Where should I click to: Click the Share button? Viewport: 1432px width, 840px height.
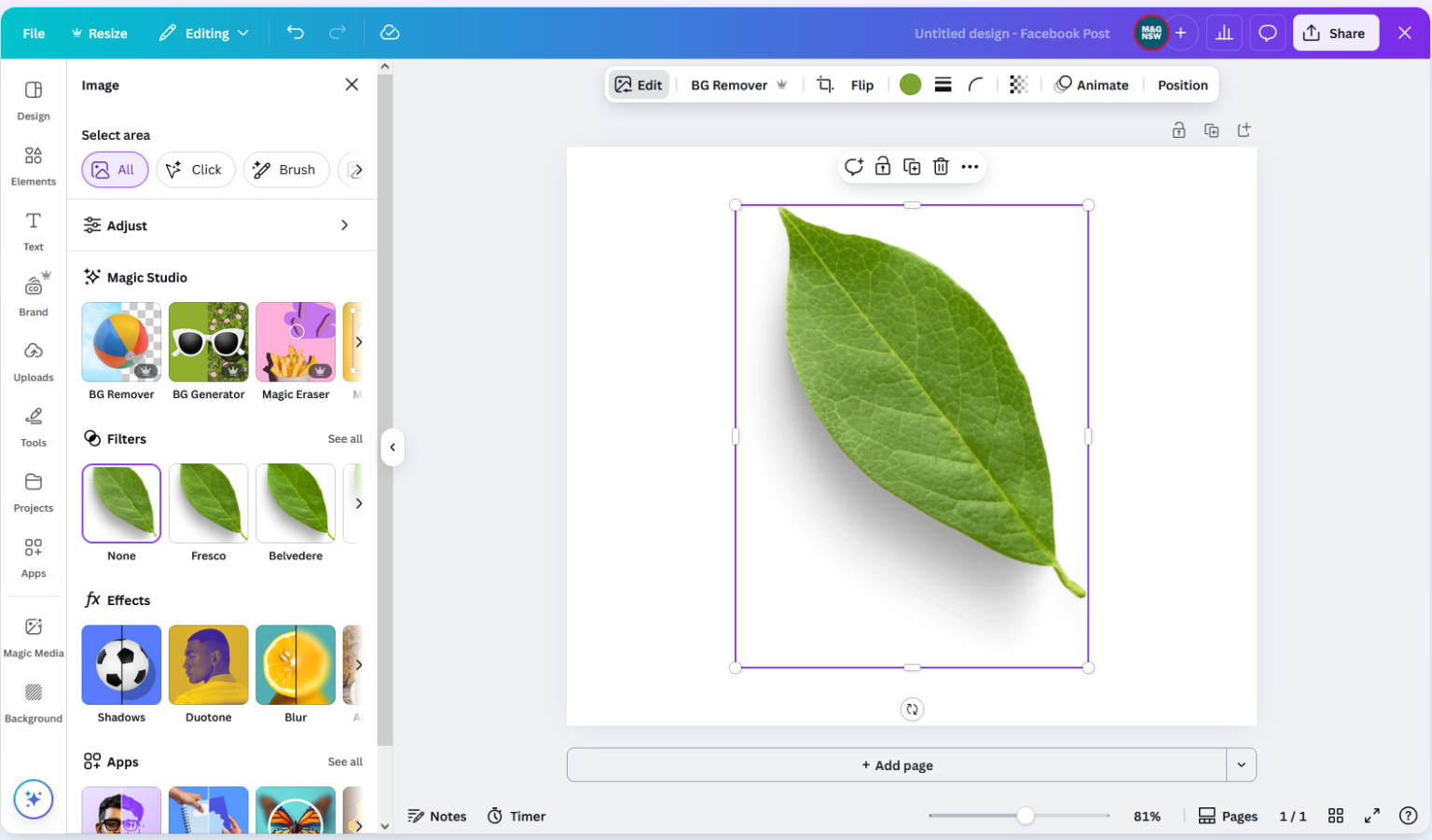coord(1335,32)
